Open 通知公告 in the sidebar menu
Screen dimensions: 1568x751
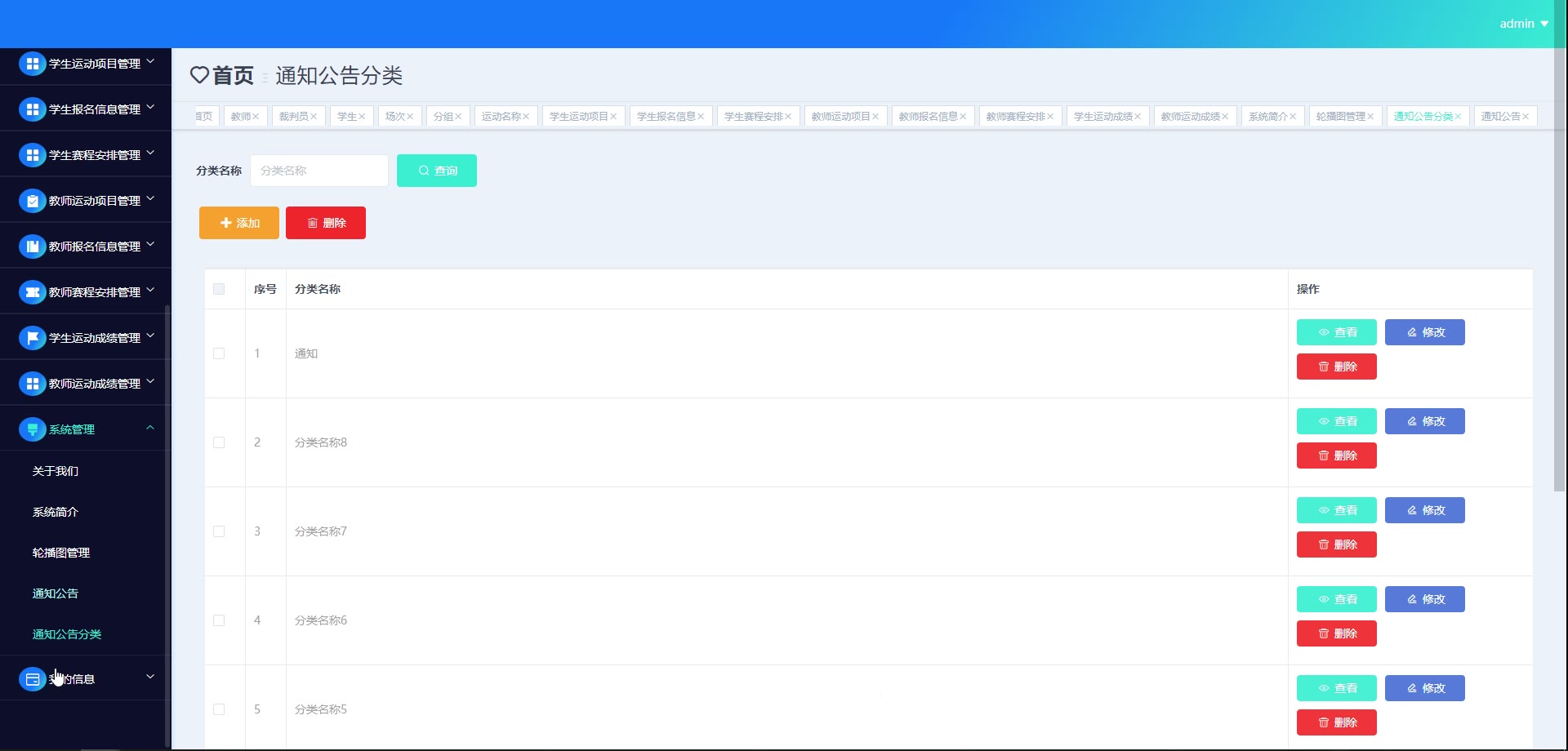[x=56, y=593]
